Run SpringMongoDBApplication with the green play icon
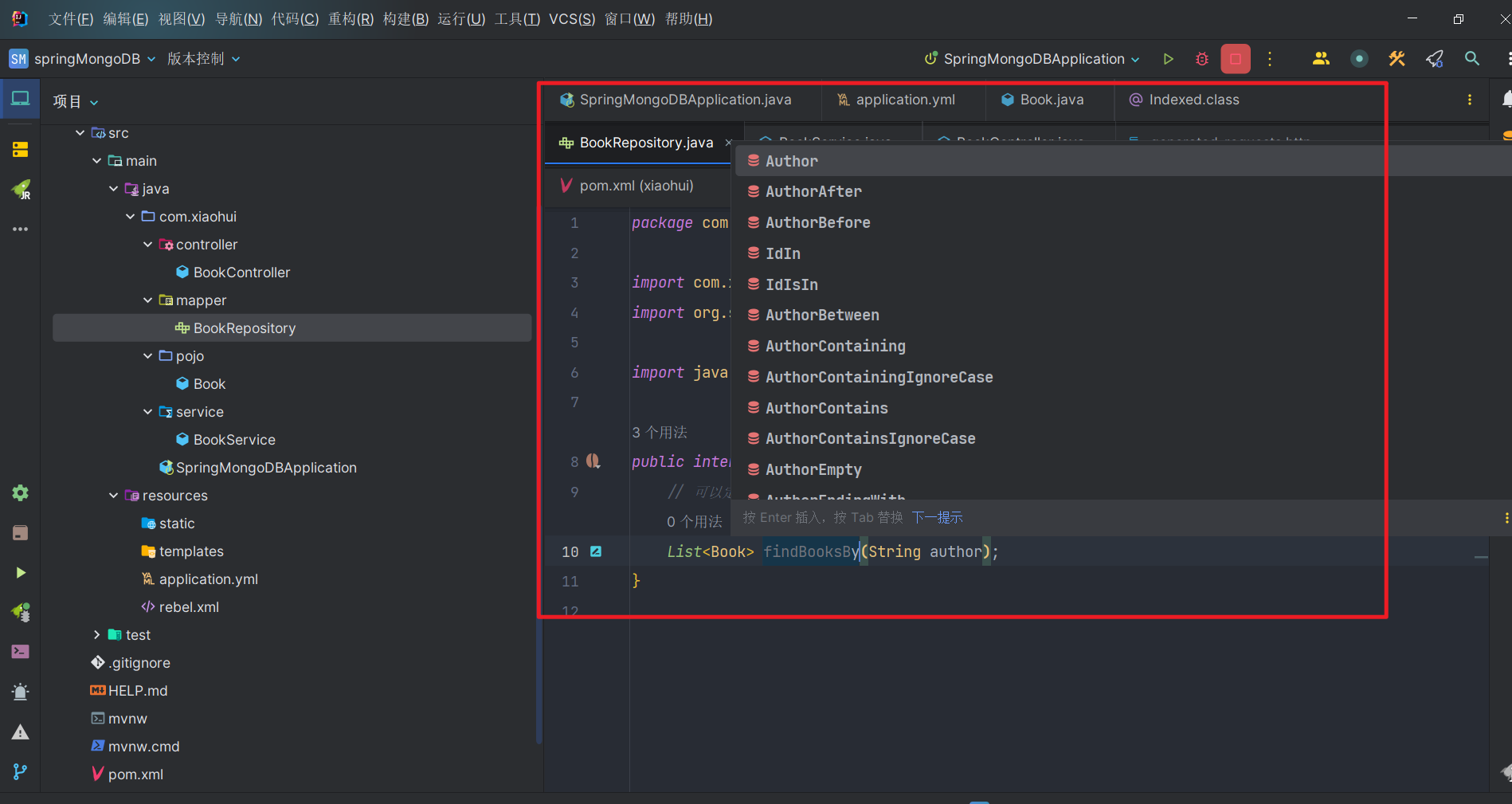1512x804 pixels. 1168,59
